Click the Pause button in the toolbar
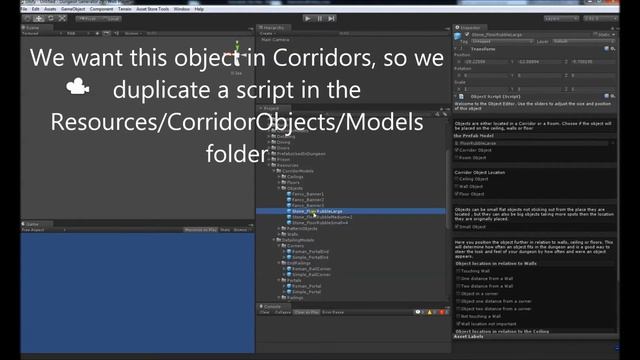Image resolution: width=640 pixels, height=360 pixels. click(x=320, y=18)
